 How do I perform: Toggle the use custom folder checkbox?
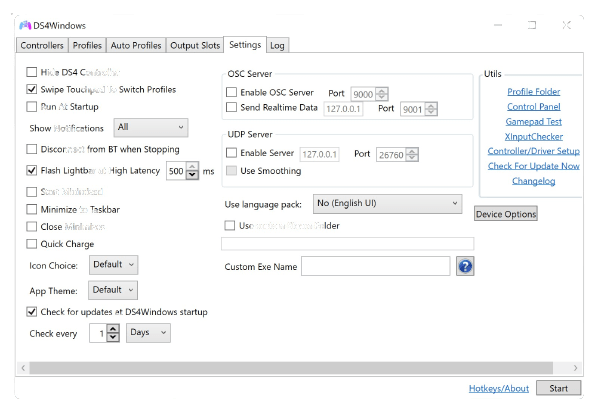tap(230, 225)
